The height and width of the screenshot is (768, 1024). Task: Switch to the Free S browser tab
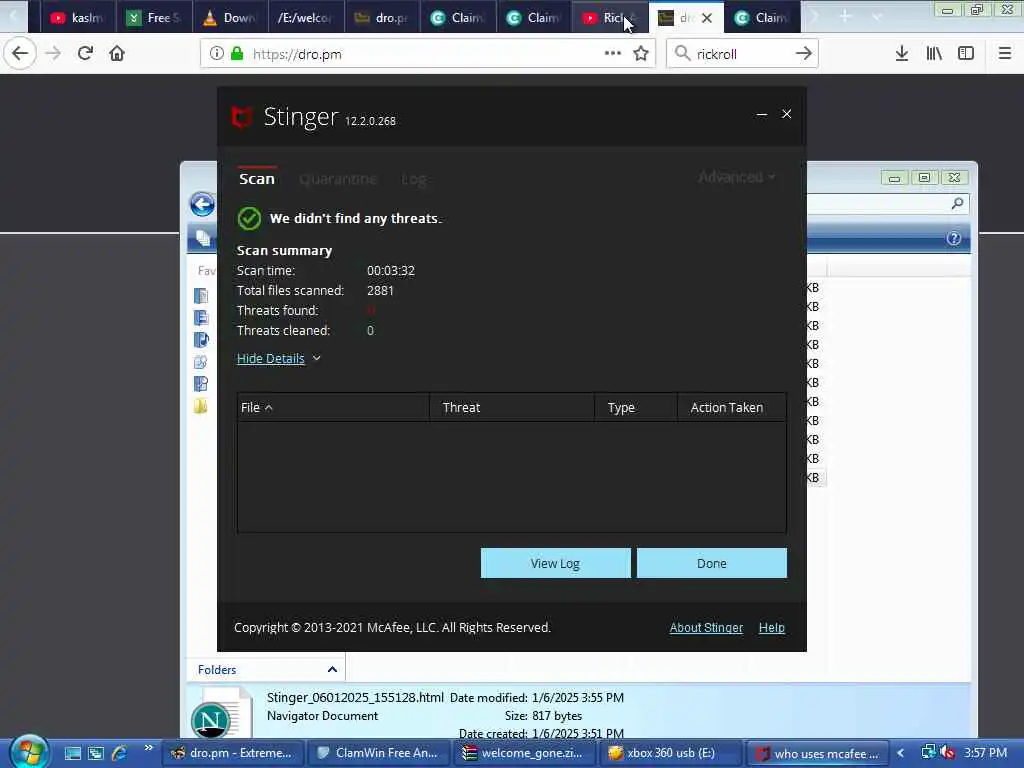(x=154, y=18)
